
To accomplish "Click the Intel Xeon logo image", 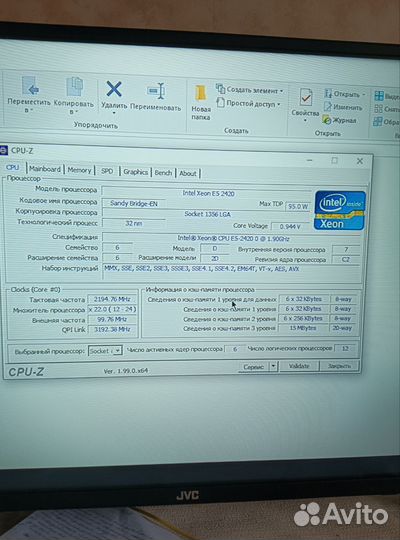I will (339, 210).
